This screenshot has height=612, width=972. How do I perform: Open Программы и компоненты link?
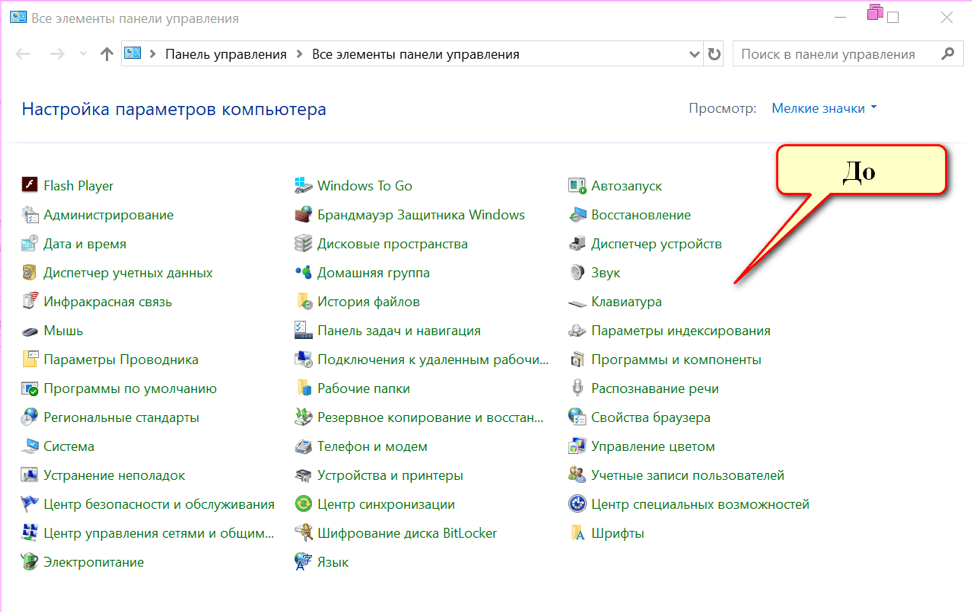[676, 359]
